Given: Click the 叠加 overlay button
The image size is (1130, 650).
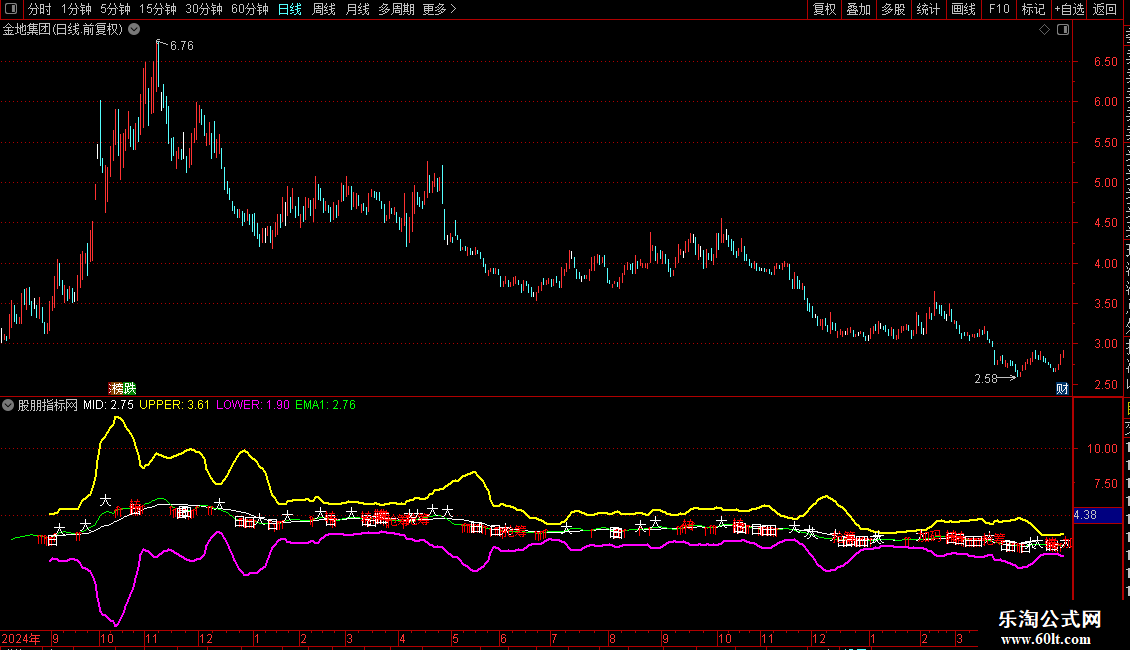Looking at the screenshot, I should [x=859, y=9].
